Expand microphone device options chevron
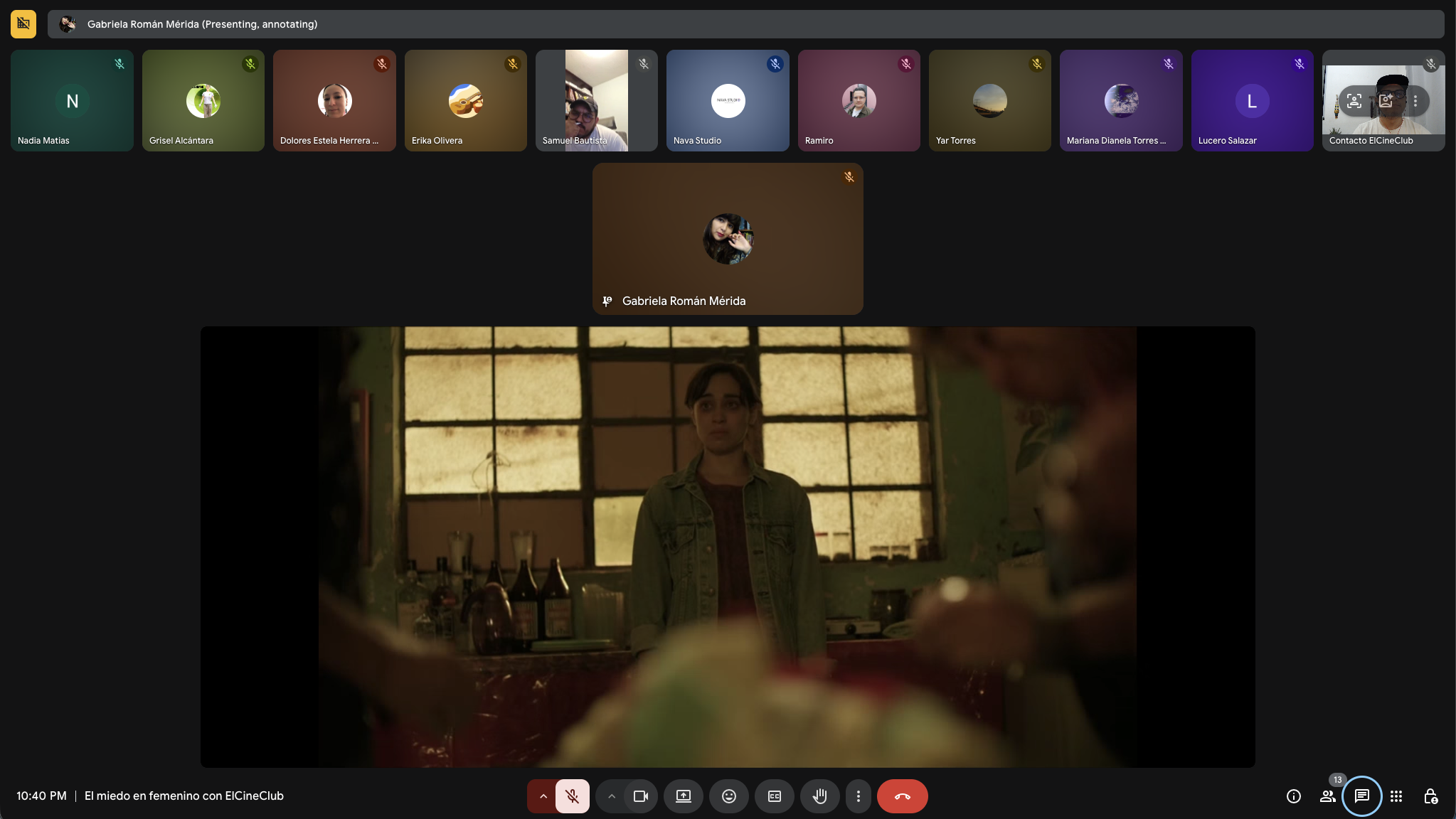The height and width of the screenshot is (819, 1456). (542, 796)
